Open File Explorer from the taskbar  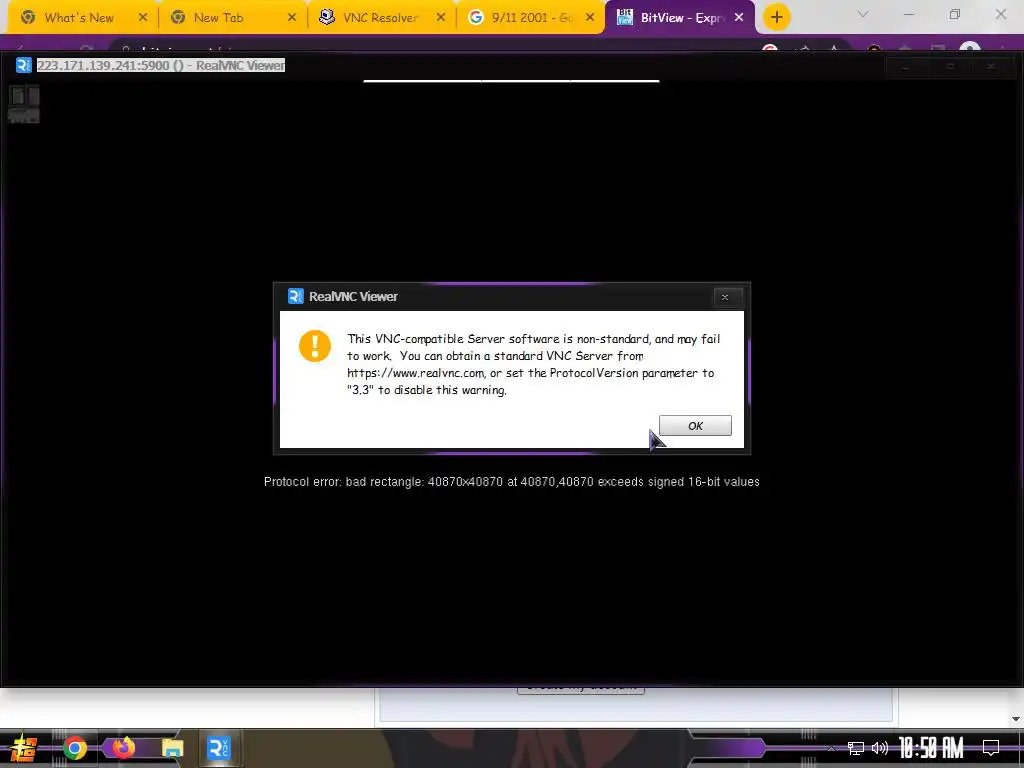coord(172,748)
